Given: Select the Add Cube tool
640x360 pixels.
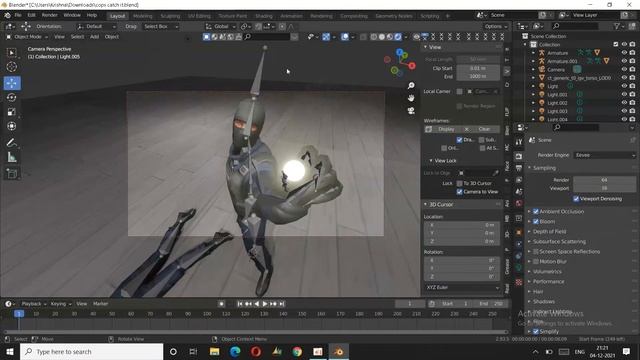Looking at the screenshot, I should coord(11,173).
